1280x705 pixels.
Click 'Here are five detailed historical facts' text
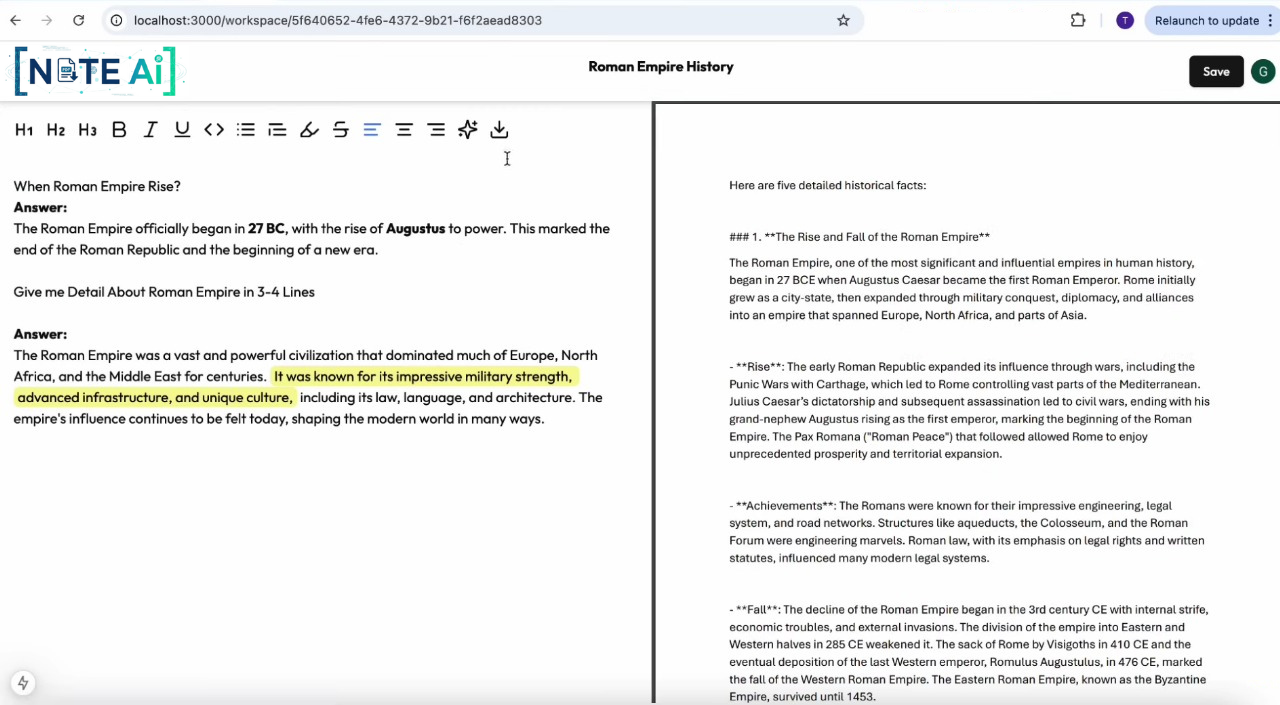pos(828,185)
